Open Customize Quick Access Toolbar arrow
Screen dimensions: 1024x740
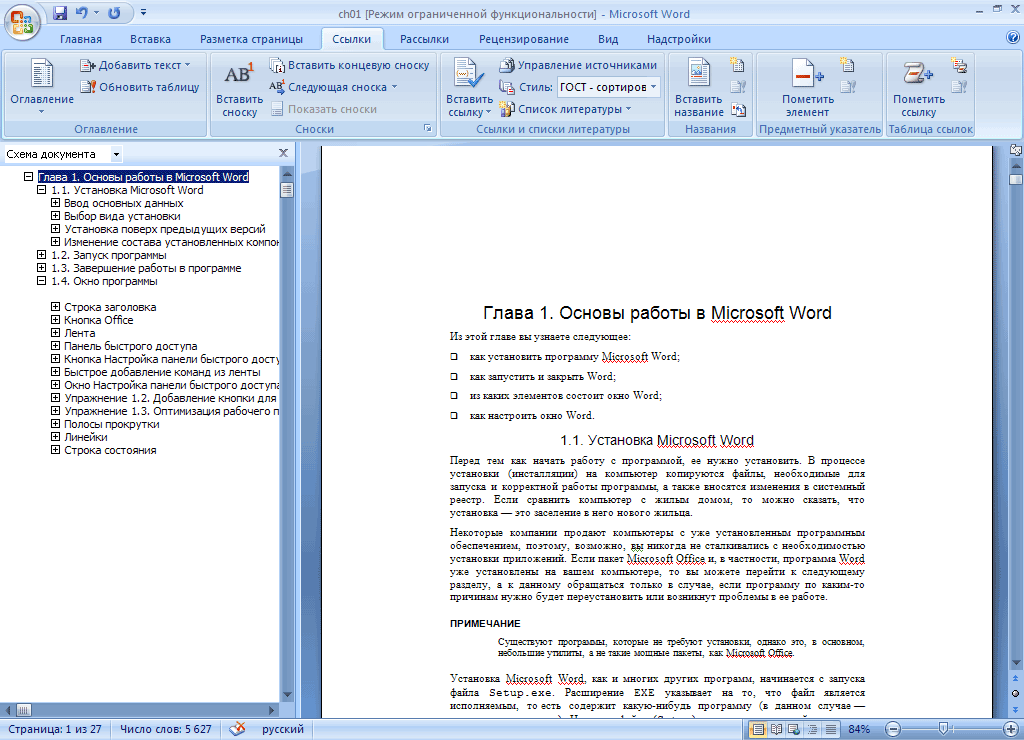tap(144, 12)
